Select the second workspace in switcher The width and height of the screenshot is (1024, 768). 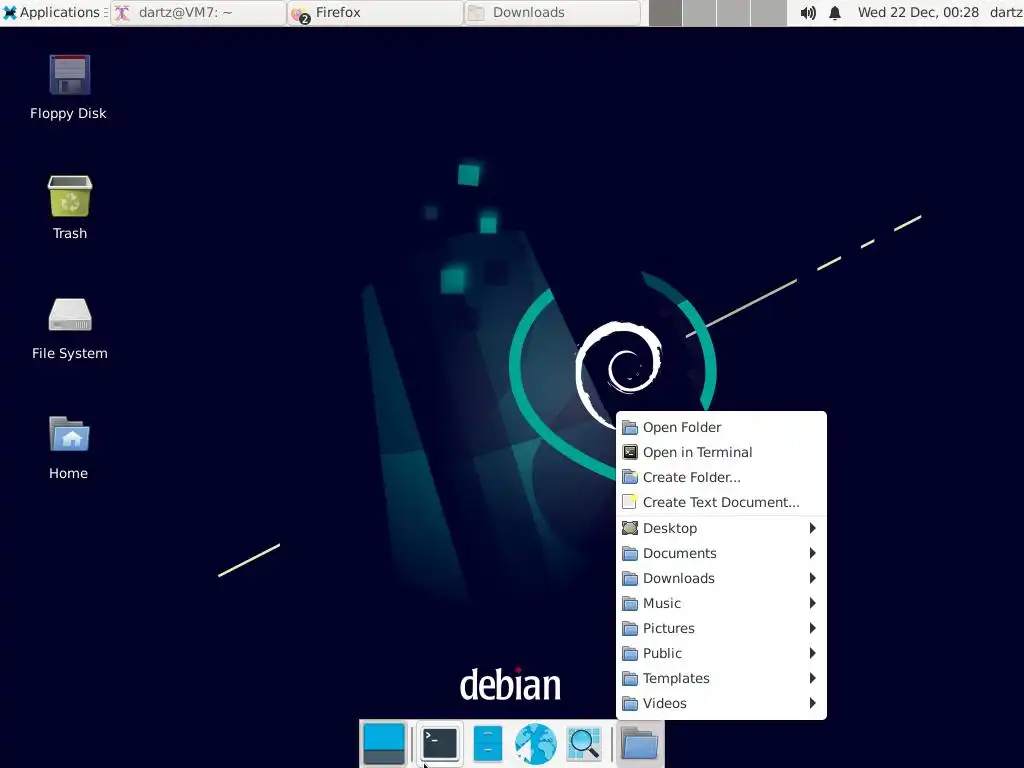(x=699, y=13)
